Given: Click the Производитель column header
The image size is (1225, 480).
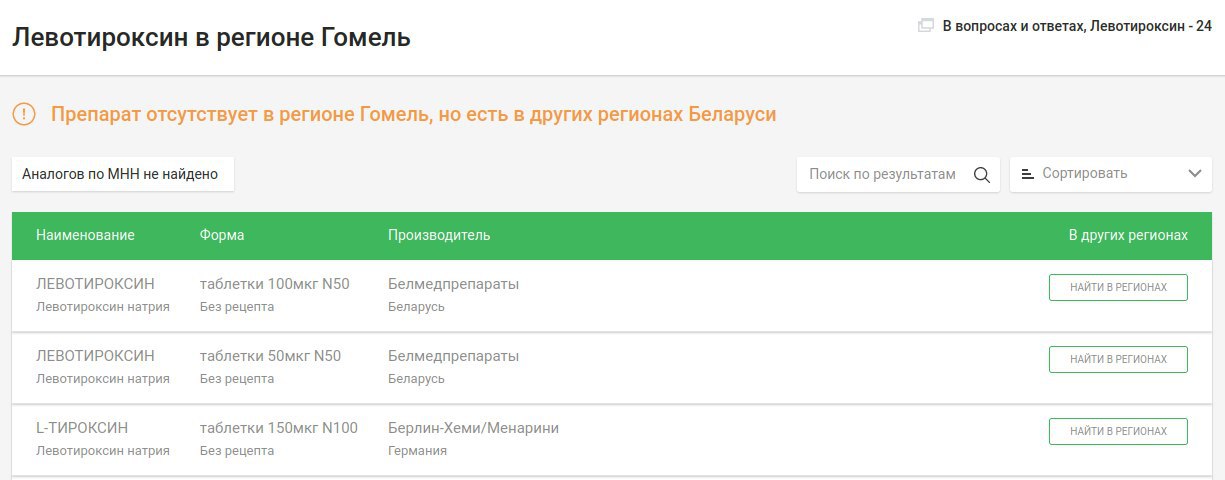Looking at the screenshot, I should click(x=439, y=235).
